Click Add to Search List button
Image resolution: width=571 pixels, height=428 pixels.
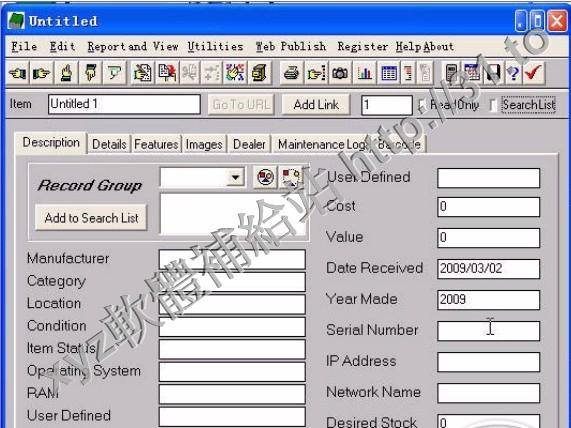coord(91,218)
